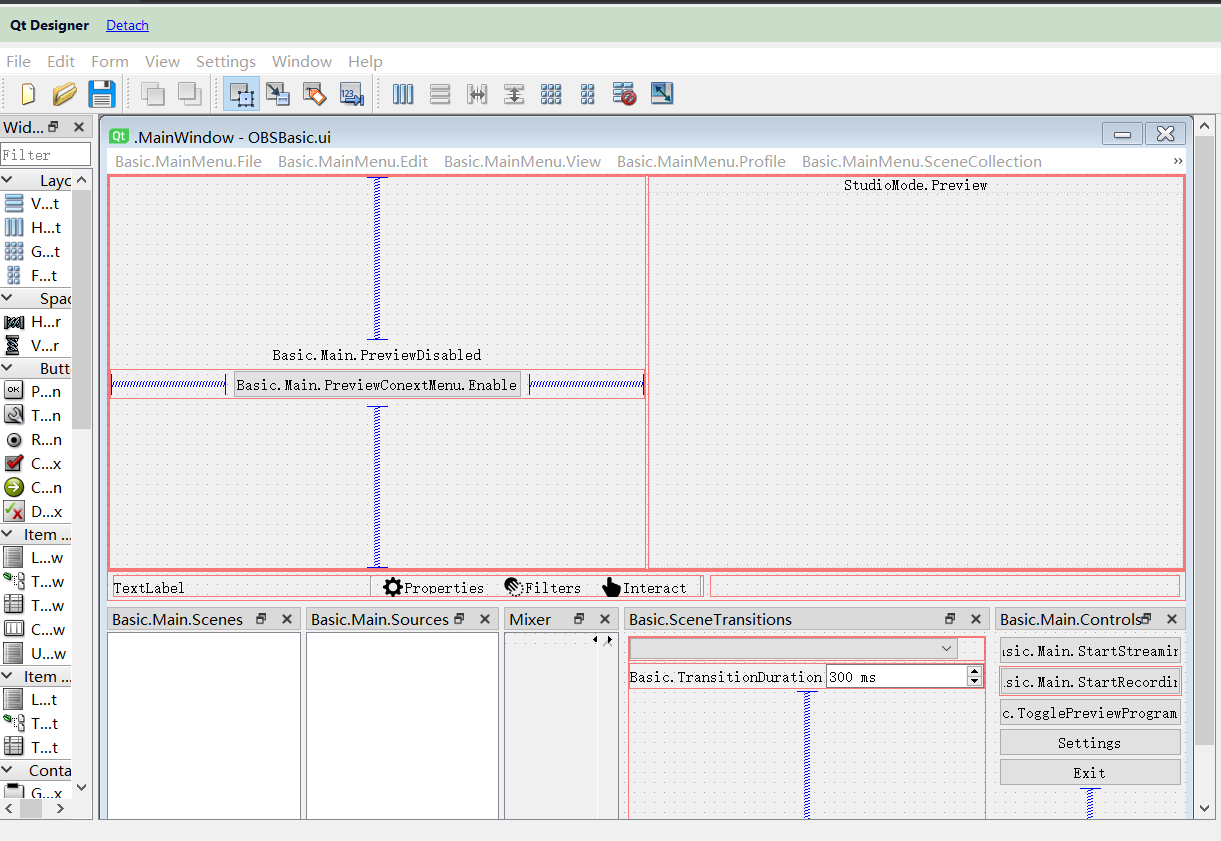Click the Break Layout toolbar icon
This screenshot has height=841, width=1221.
pos(625,94)
